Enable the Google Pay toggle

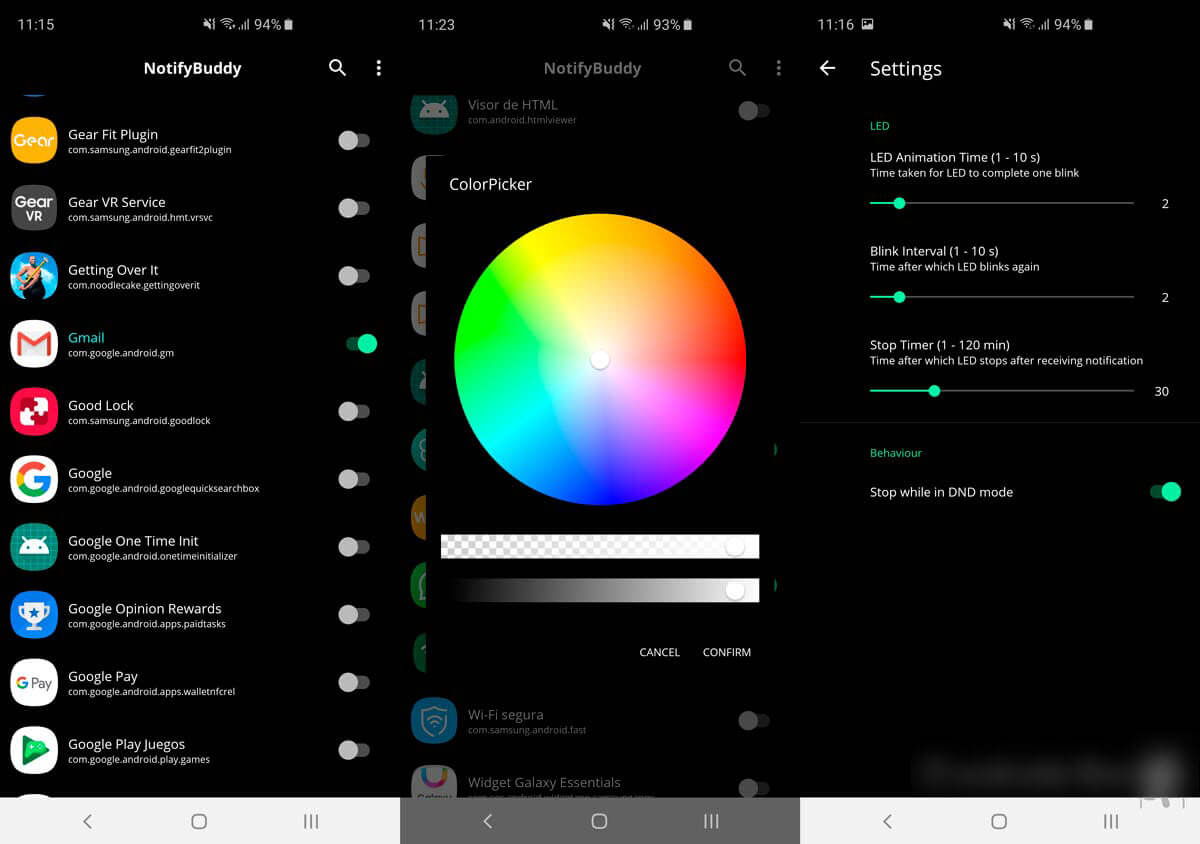(353, 682)
